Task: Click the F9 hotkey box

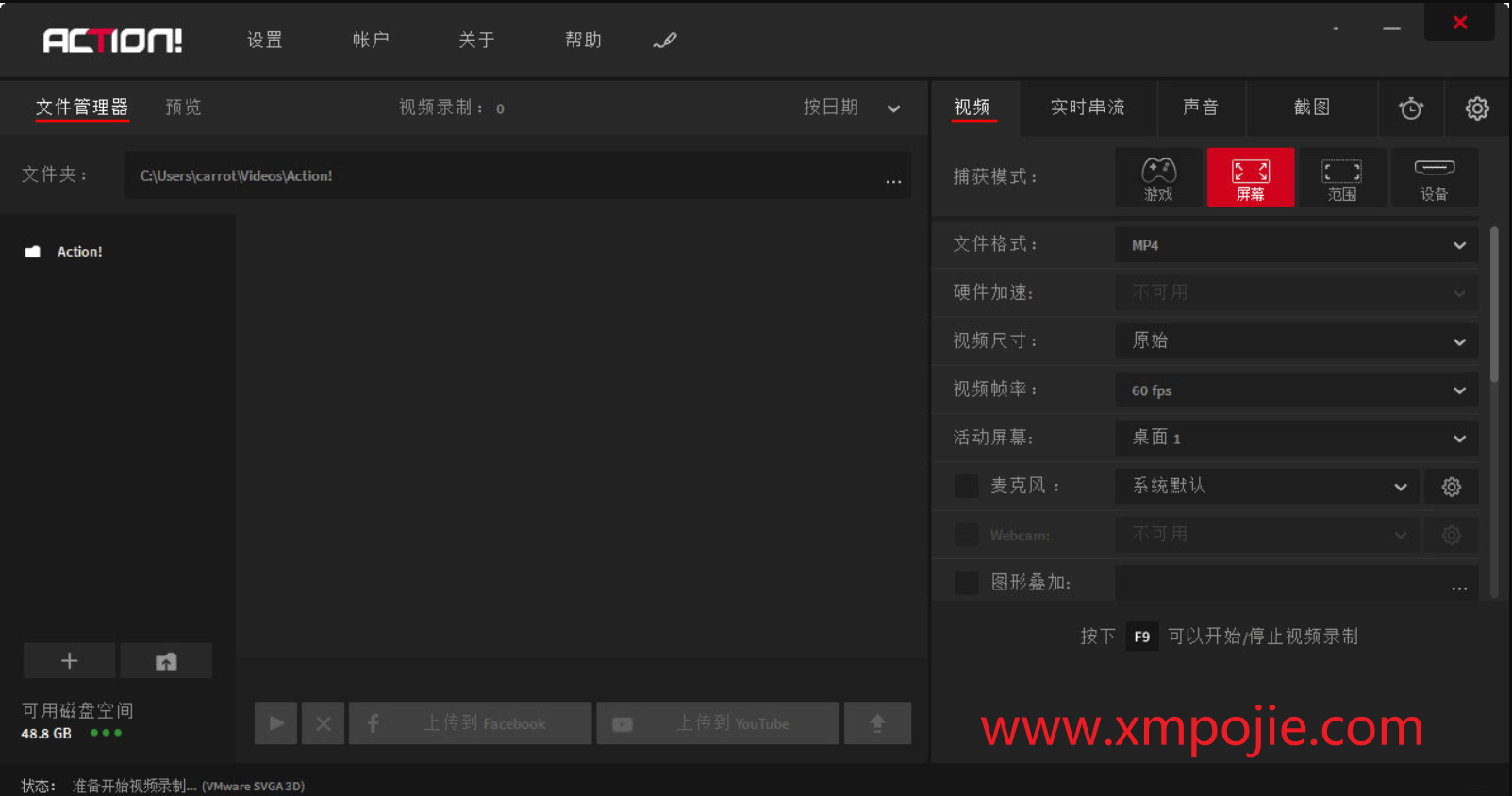Action: pyautogui.click(x=1142, y=637)
